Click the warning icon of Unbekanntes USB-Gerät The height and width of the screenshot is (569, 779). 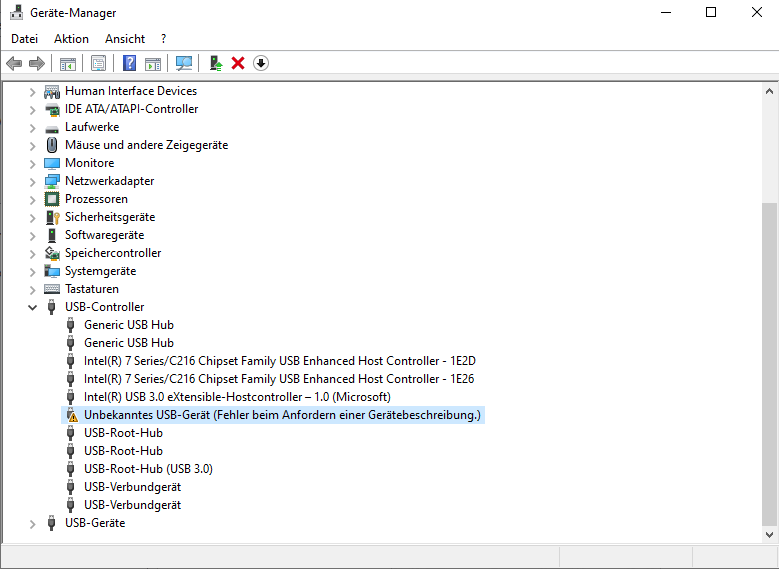(72, 415)
